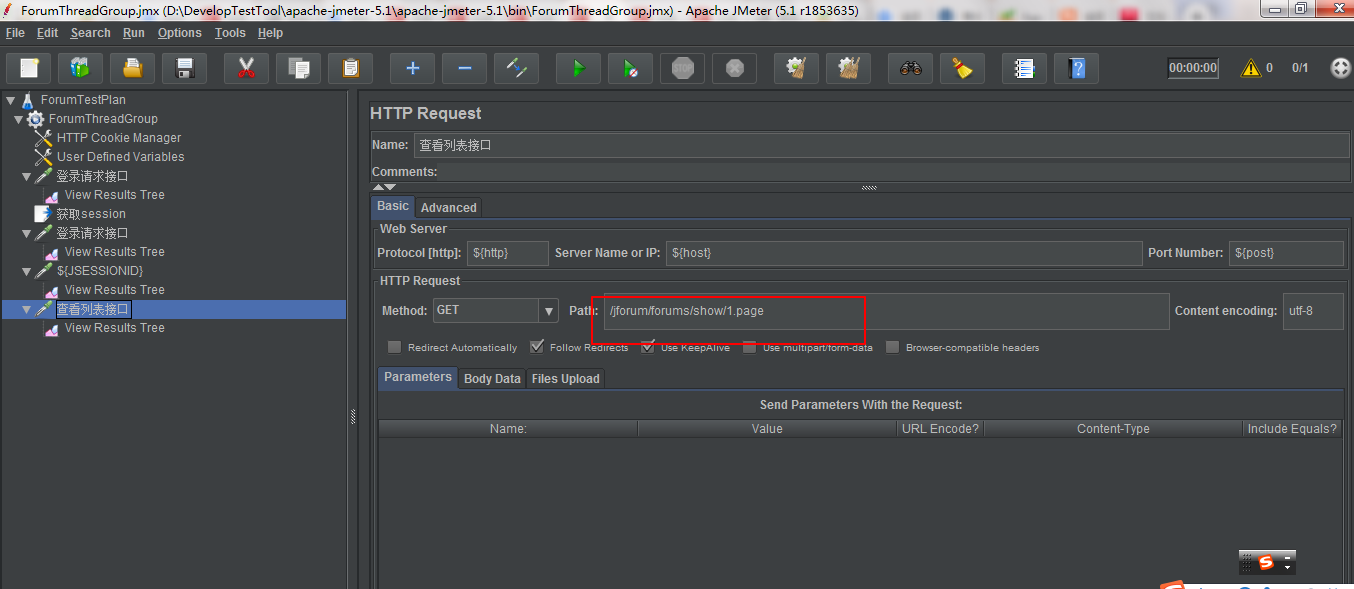Start test with no pauses icon
The width and height of the screenshot is (1354, 589).
coord(630,68)
